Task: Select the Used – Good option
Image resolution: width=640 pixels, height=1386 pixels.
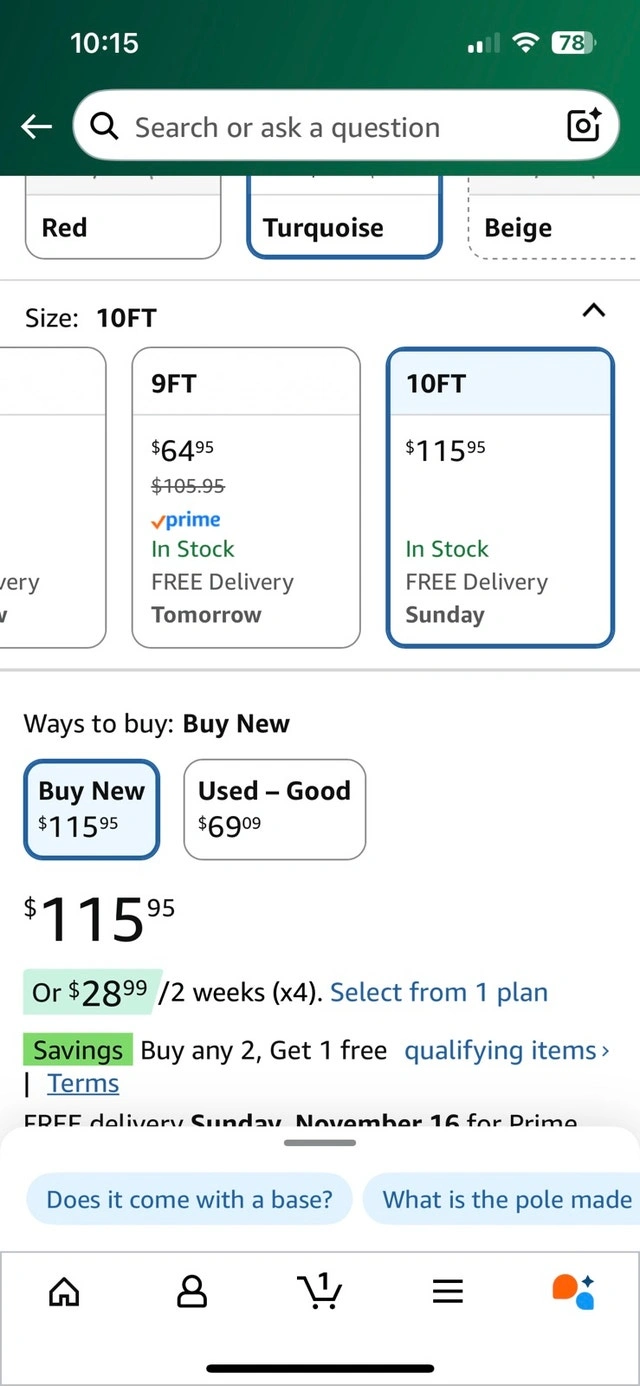Action: coord(274,808)
